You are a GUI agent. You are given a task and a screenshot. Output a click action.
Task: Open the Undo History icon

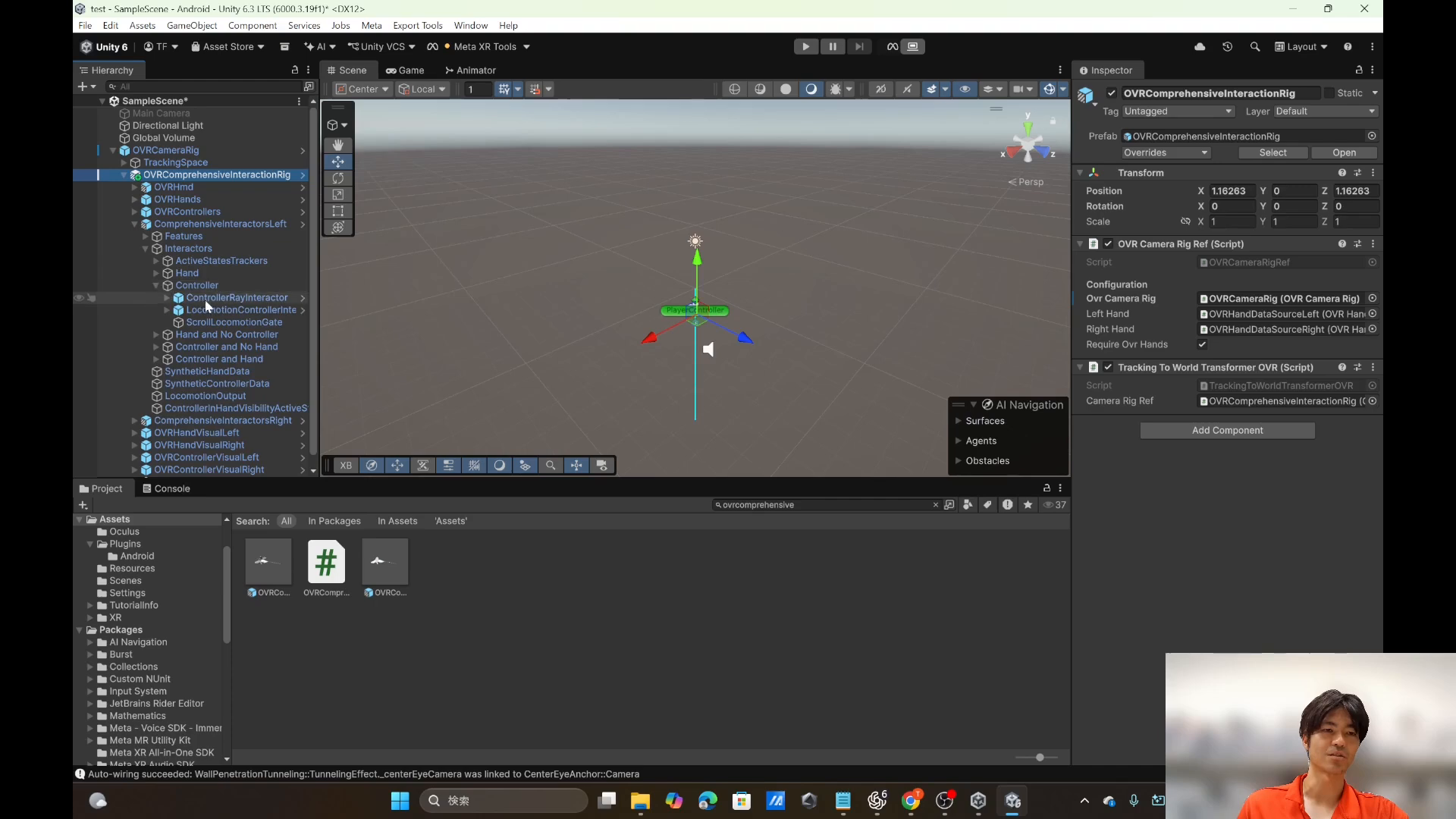click(1227, 46)
